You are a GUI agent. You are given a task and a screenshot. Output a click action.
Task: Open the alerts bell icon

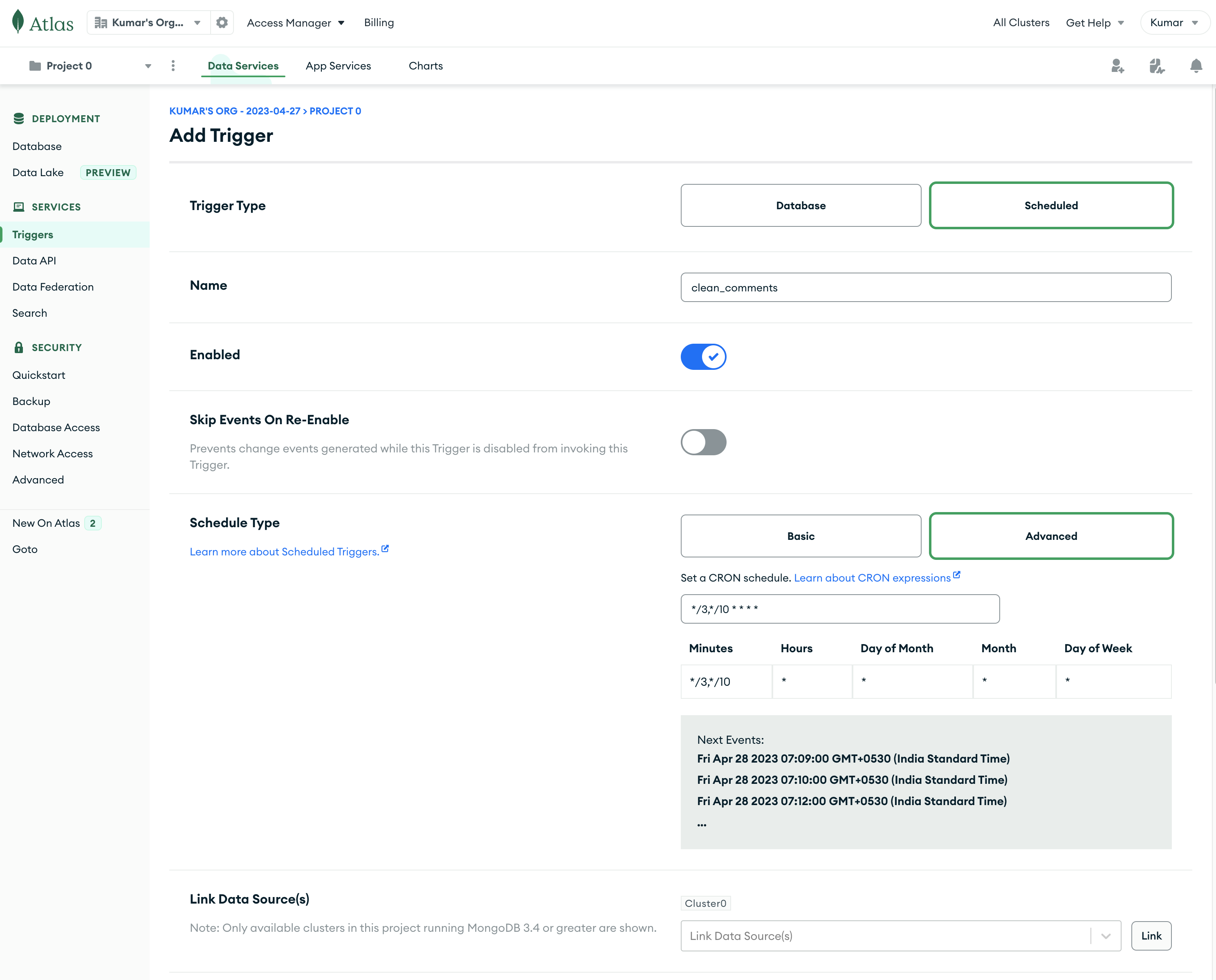pos(1196,66)
